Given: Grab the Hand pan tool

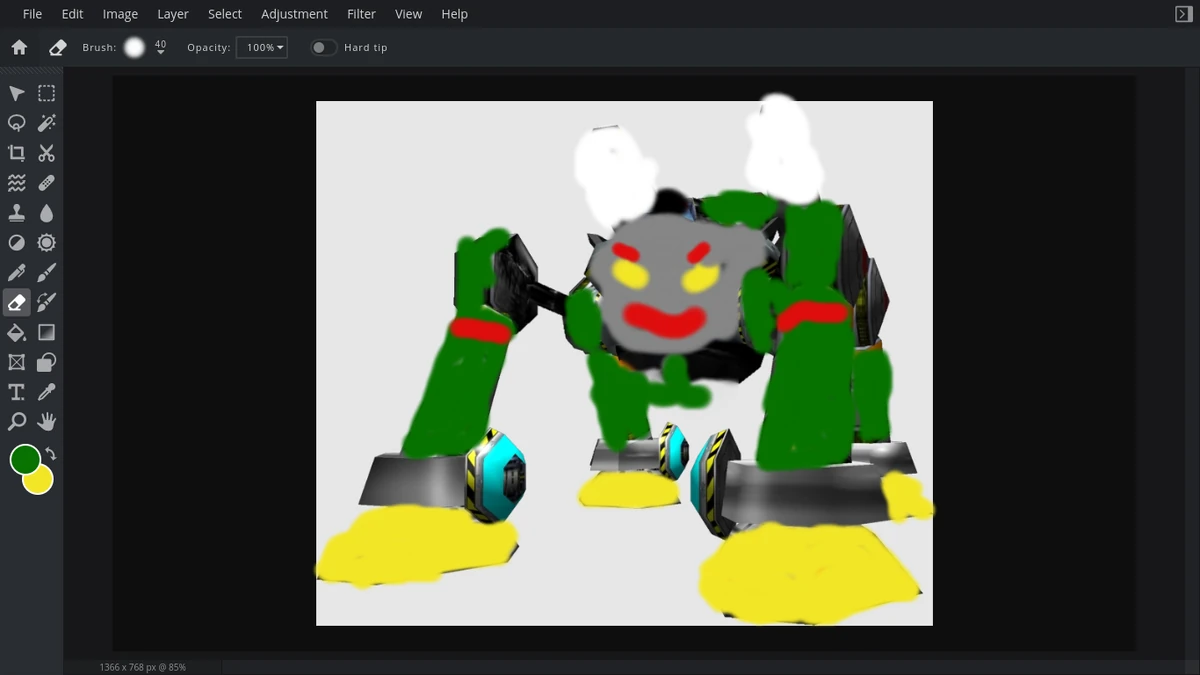Looking at the screenshot, I should [46, 421].
